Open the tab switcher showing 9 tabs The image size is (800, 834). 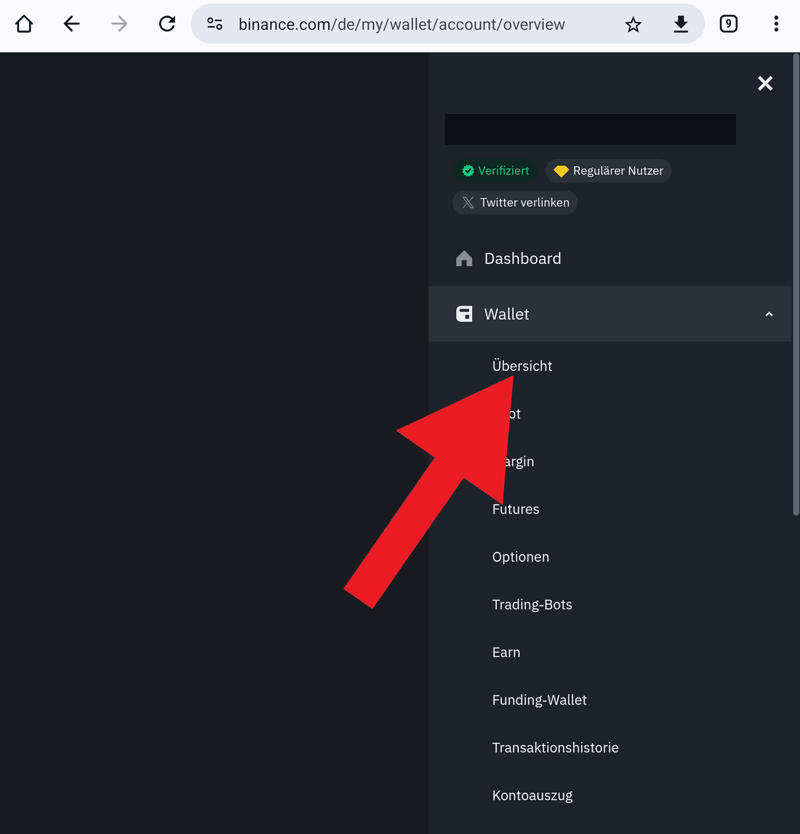click(729, 23)
